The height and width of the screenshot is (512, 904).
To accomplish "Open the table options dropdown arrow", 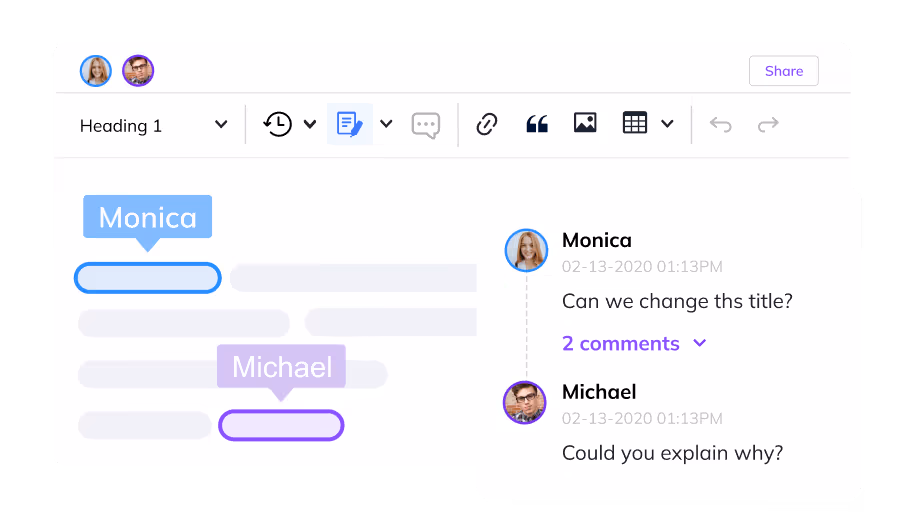I will [x=667, y=124].
